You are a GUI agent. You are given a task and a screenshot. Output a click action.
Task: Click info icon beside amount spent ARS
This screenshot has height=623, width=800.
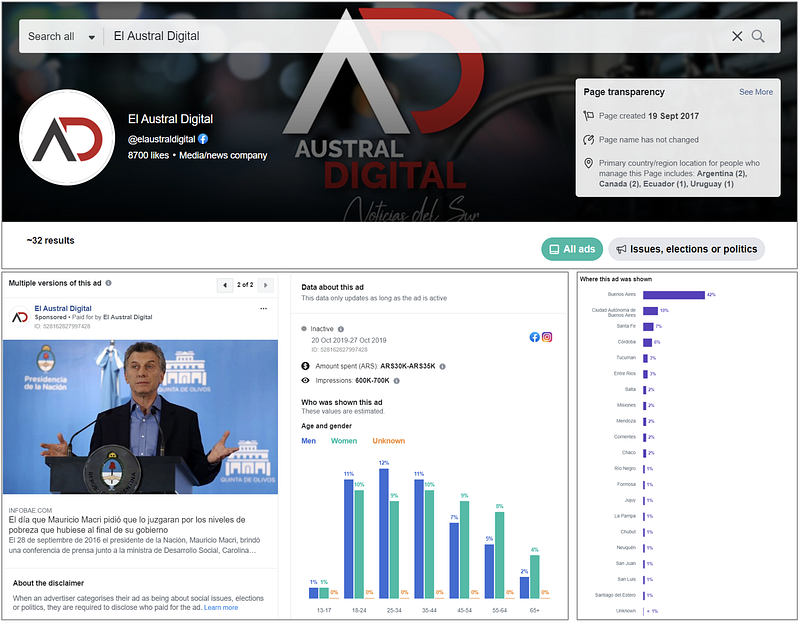click(442, 366)
